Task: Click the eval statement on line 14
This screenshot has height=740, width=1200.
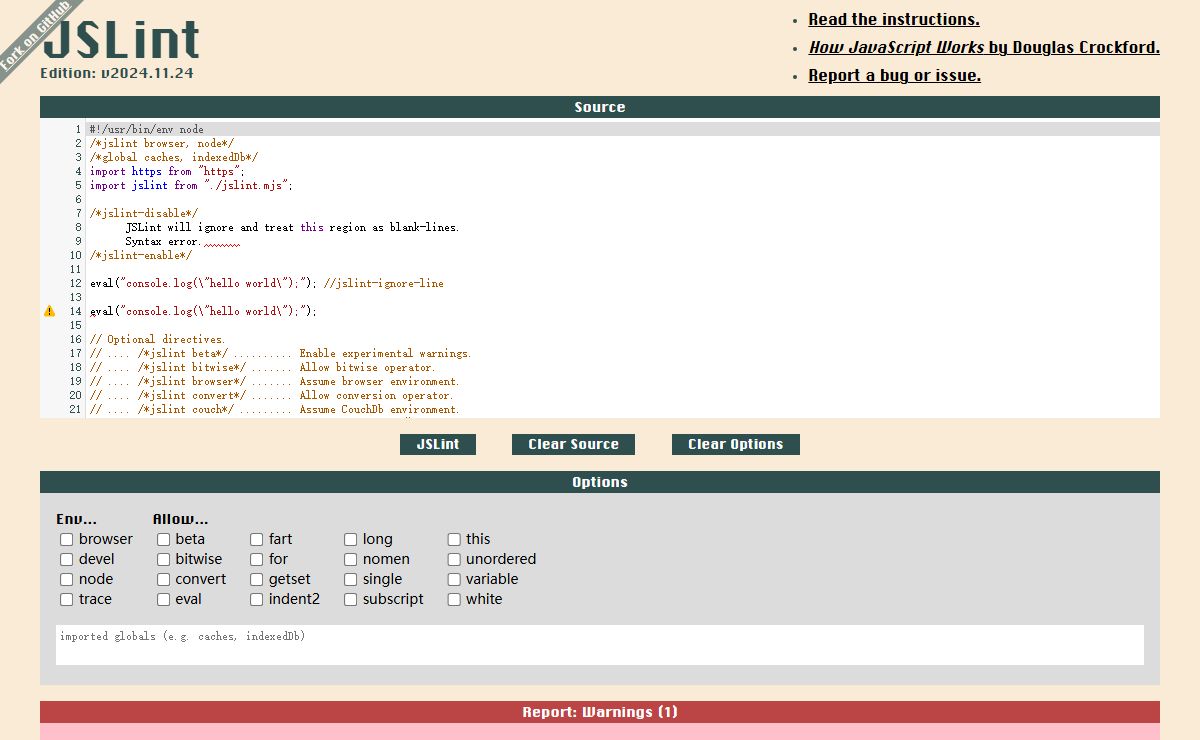Action: (203, 311)
